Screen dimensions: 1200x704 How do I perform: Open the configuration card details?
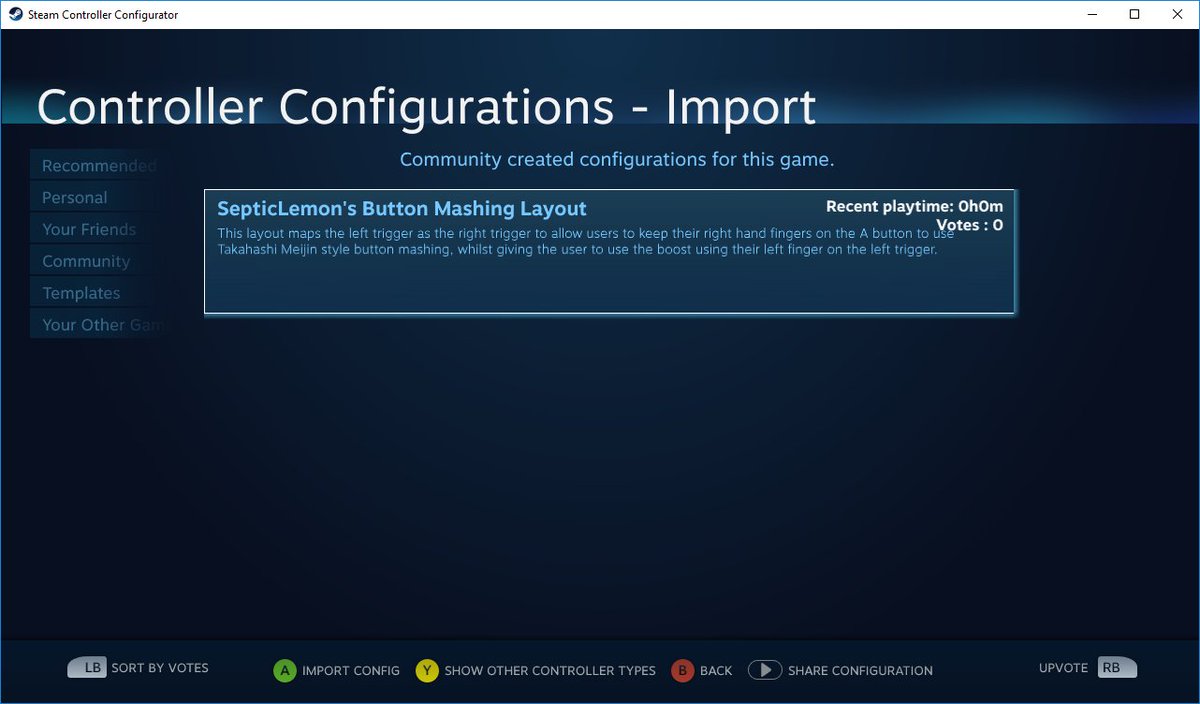point(609,251)
